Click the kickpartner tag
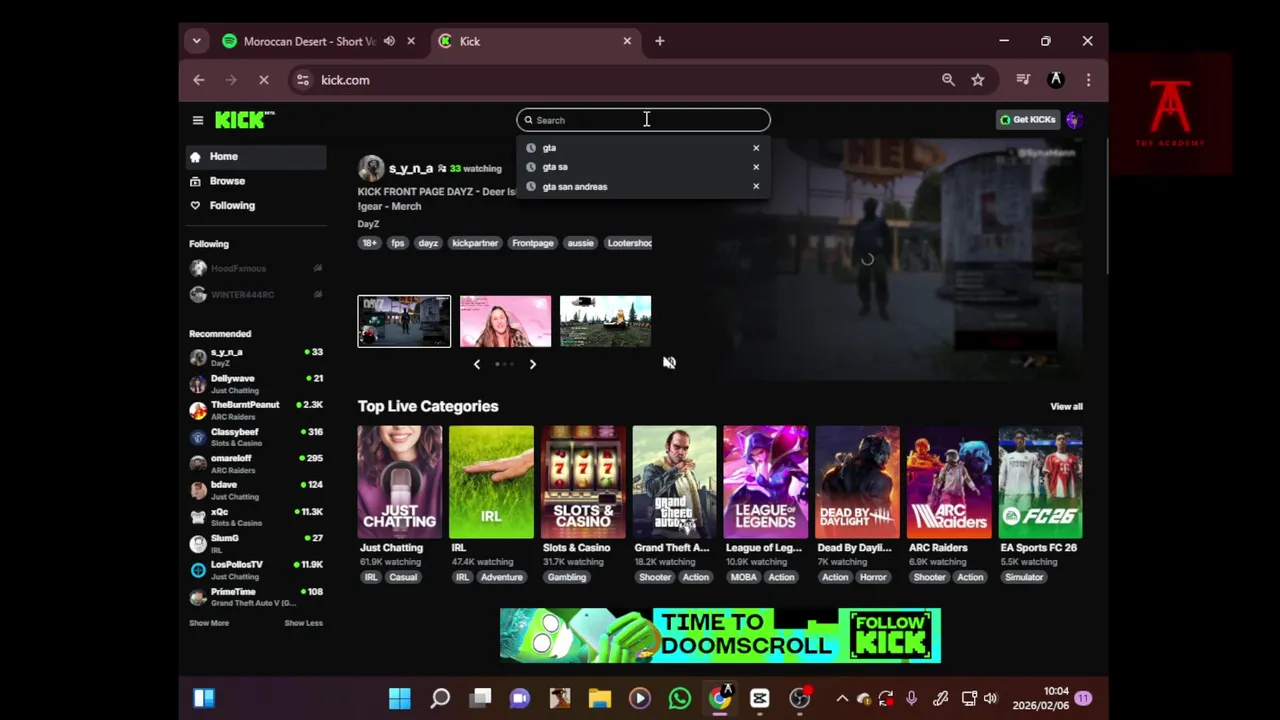The height and width of the screenshot is (720, 1280). pyautogui.click(x=475, y=243)
